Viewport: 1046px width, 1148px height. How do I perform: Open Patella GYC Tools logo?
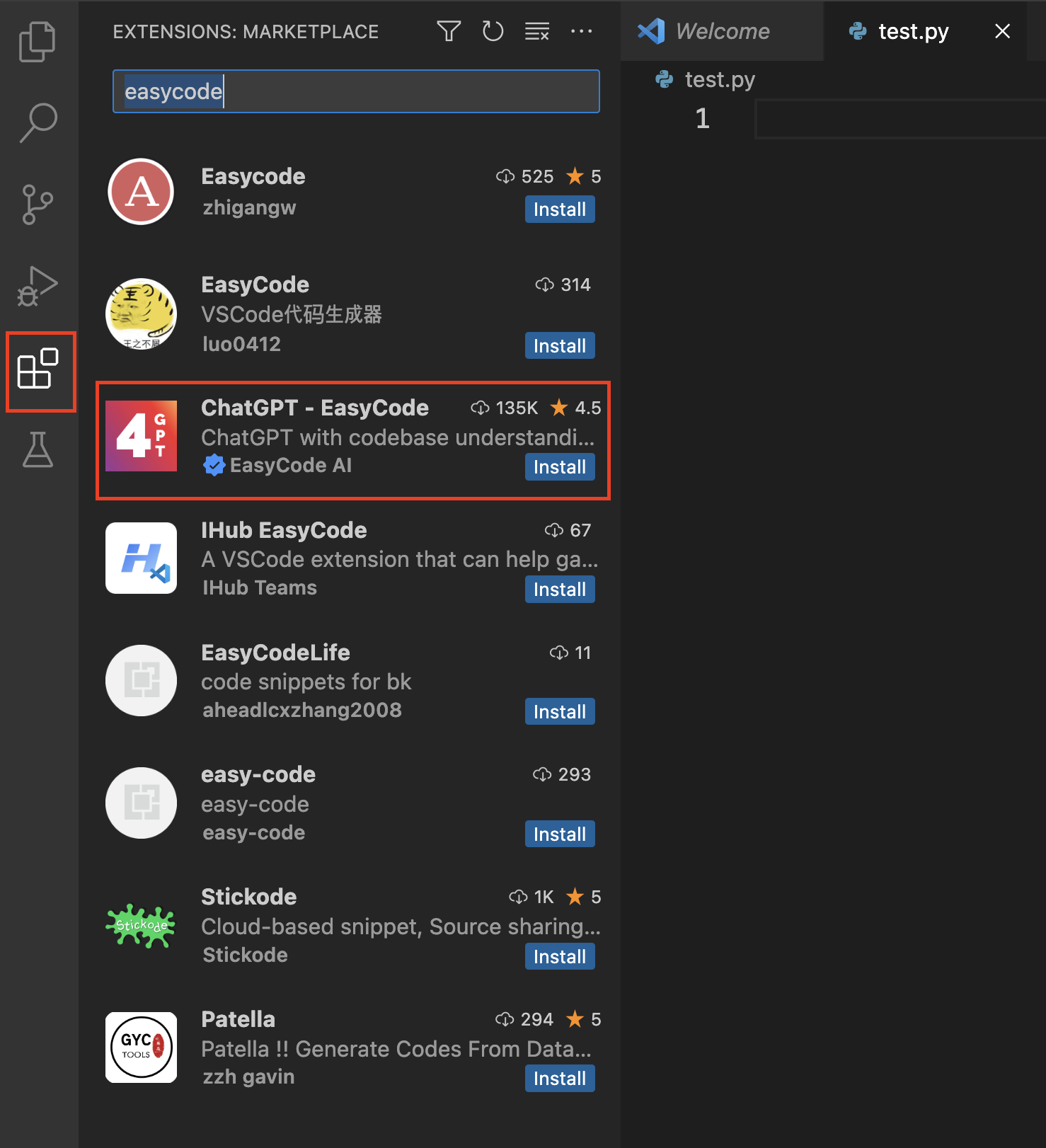click(141, 1047)
